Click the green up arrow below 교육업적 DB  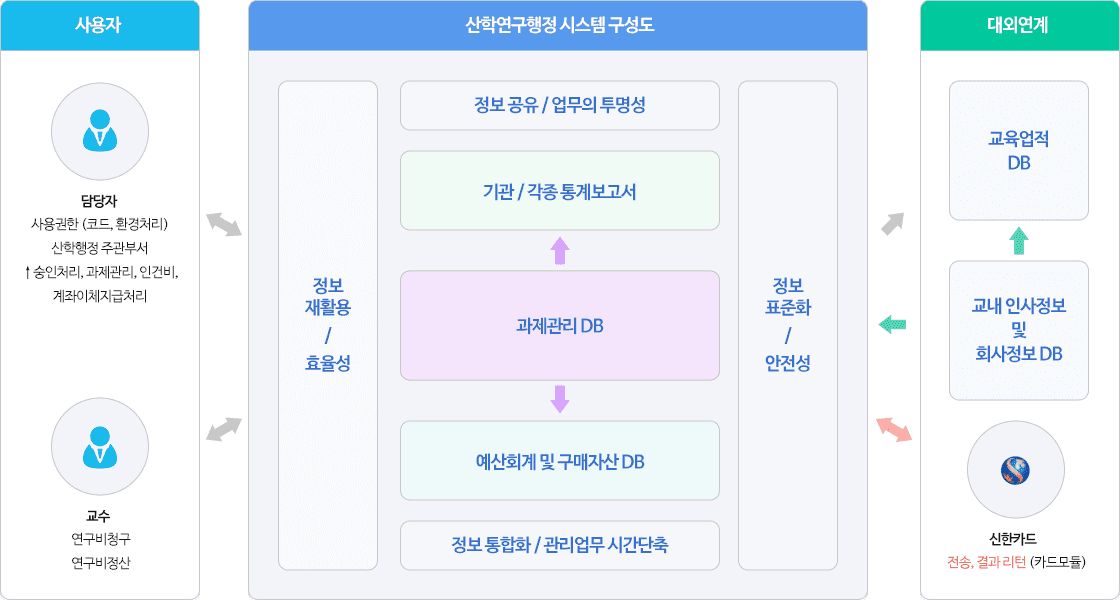point(1018,240)
